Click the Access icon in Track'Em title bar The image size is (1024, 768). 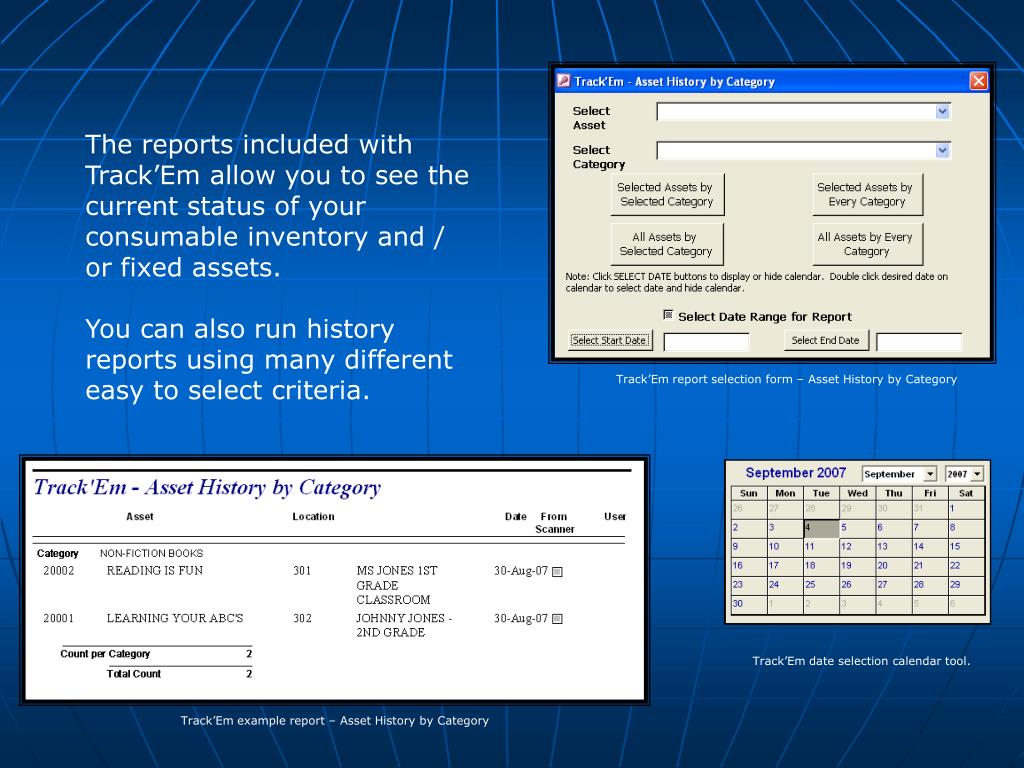tap(563, 81)
